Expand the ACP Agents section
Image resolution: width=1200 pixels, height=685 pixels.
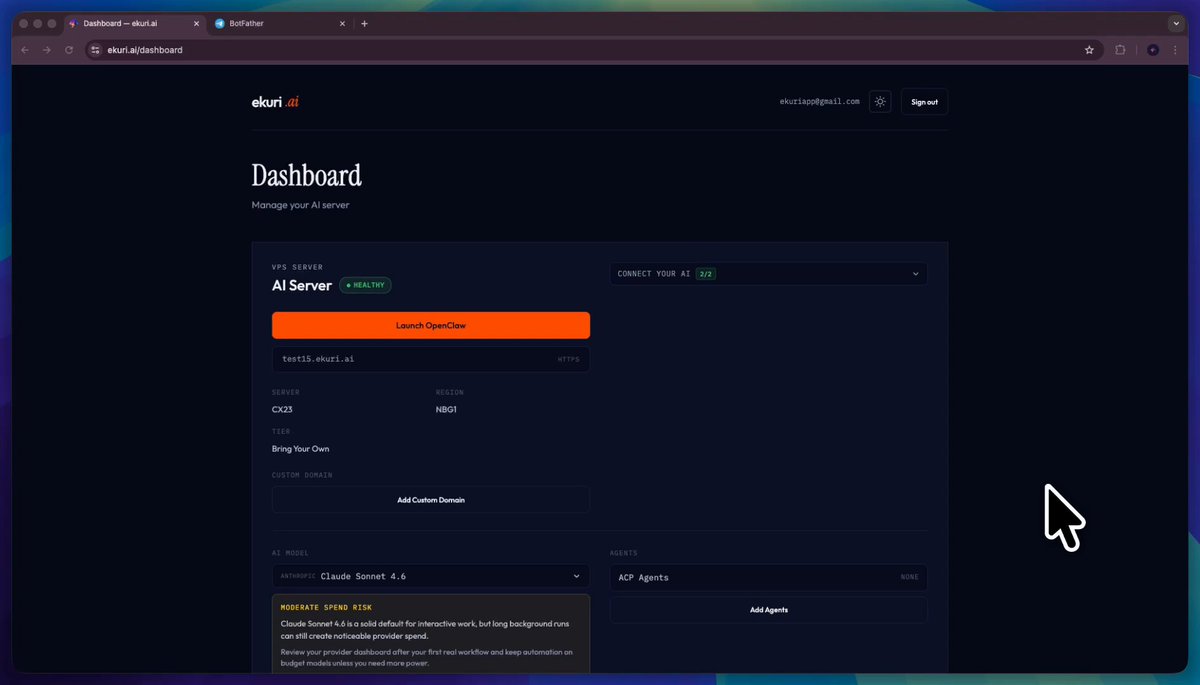coord(768,577)
